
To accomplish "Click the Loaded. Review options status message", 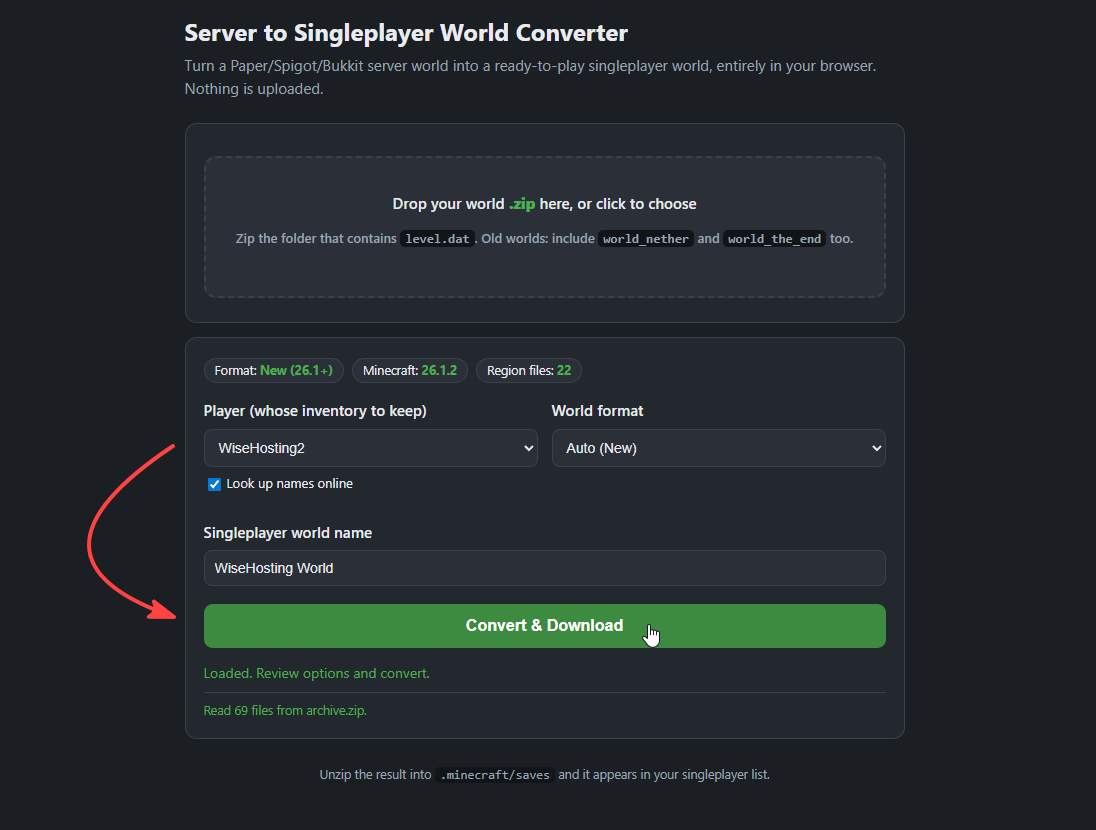I will 317,673.
